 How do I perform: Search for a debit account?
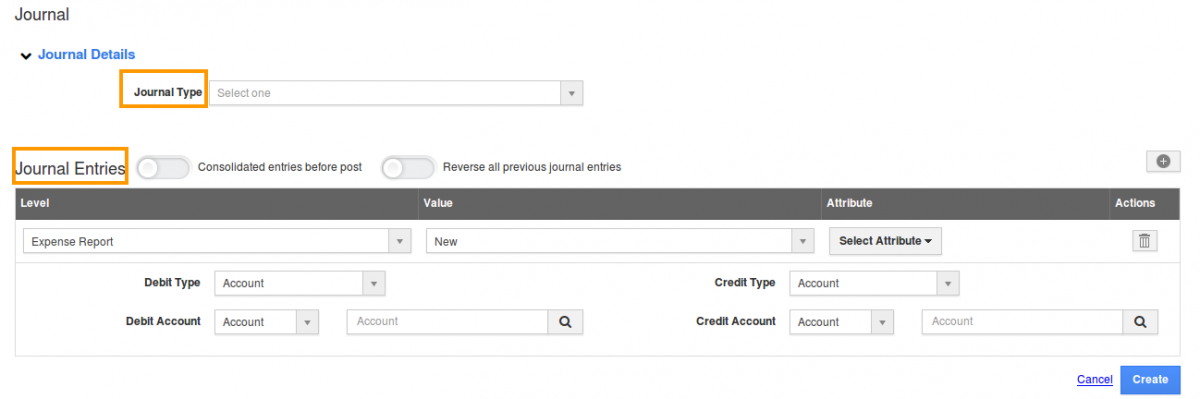(x=565, y=322)
